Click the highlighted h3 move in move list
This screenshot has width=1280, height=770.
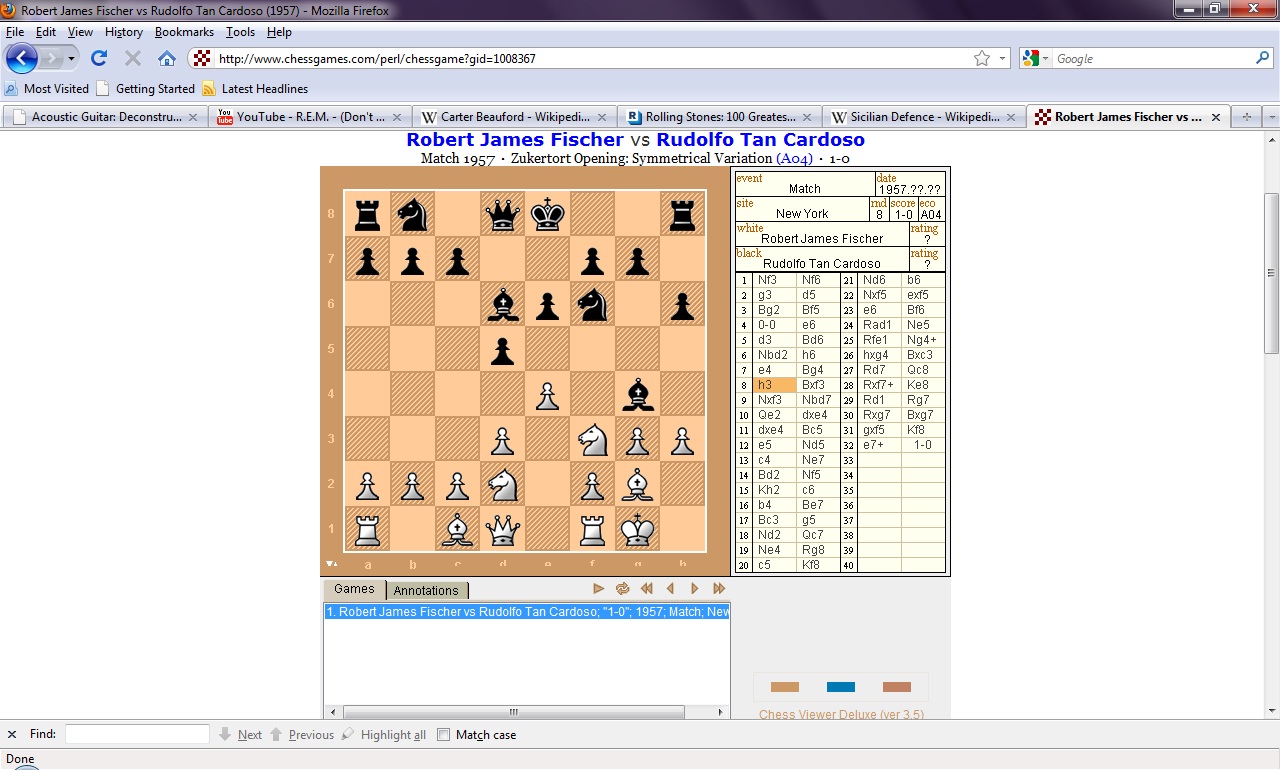pos(775,385)
